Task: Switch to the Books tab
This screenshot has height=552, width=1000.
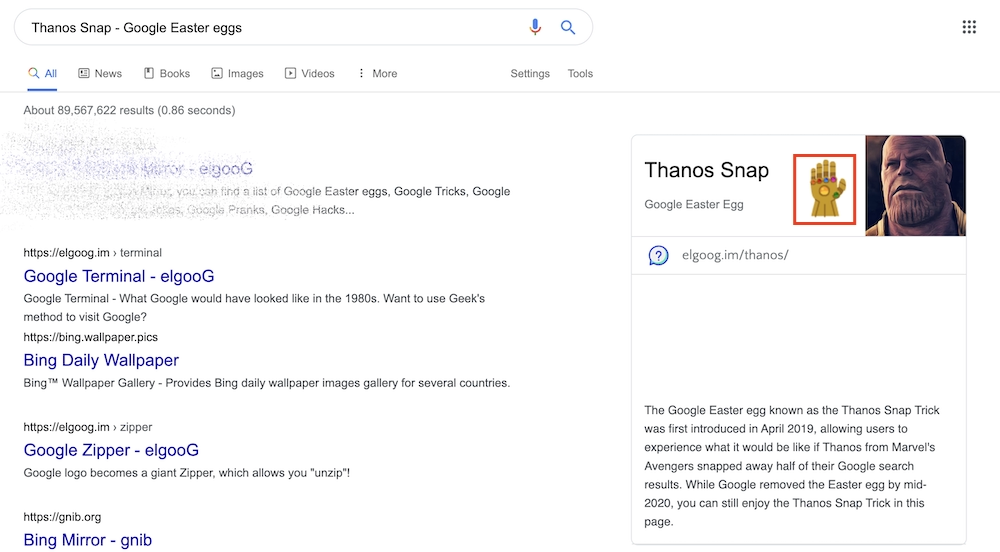Action: pyautogui.click(x=167, y=74)
